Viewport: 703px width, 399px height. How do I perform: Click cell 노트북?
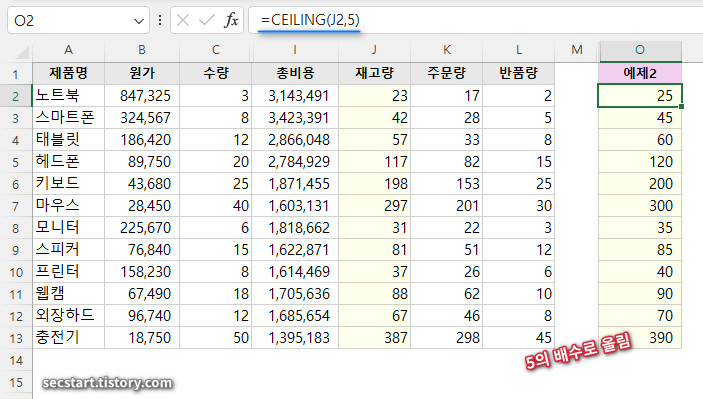68,95
